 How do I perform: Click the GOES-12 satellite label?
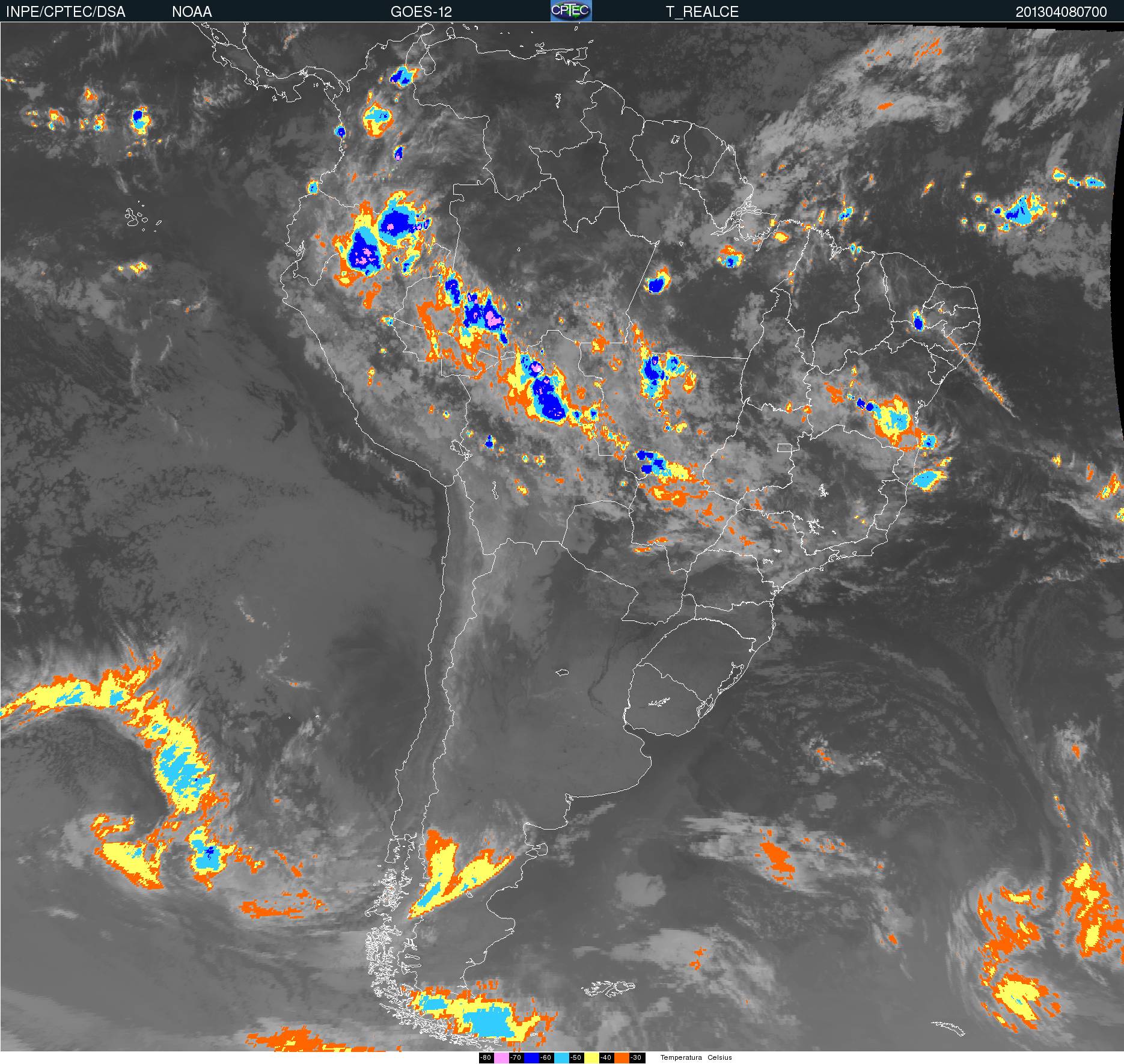[421, 12]
